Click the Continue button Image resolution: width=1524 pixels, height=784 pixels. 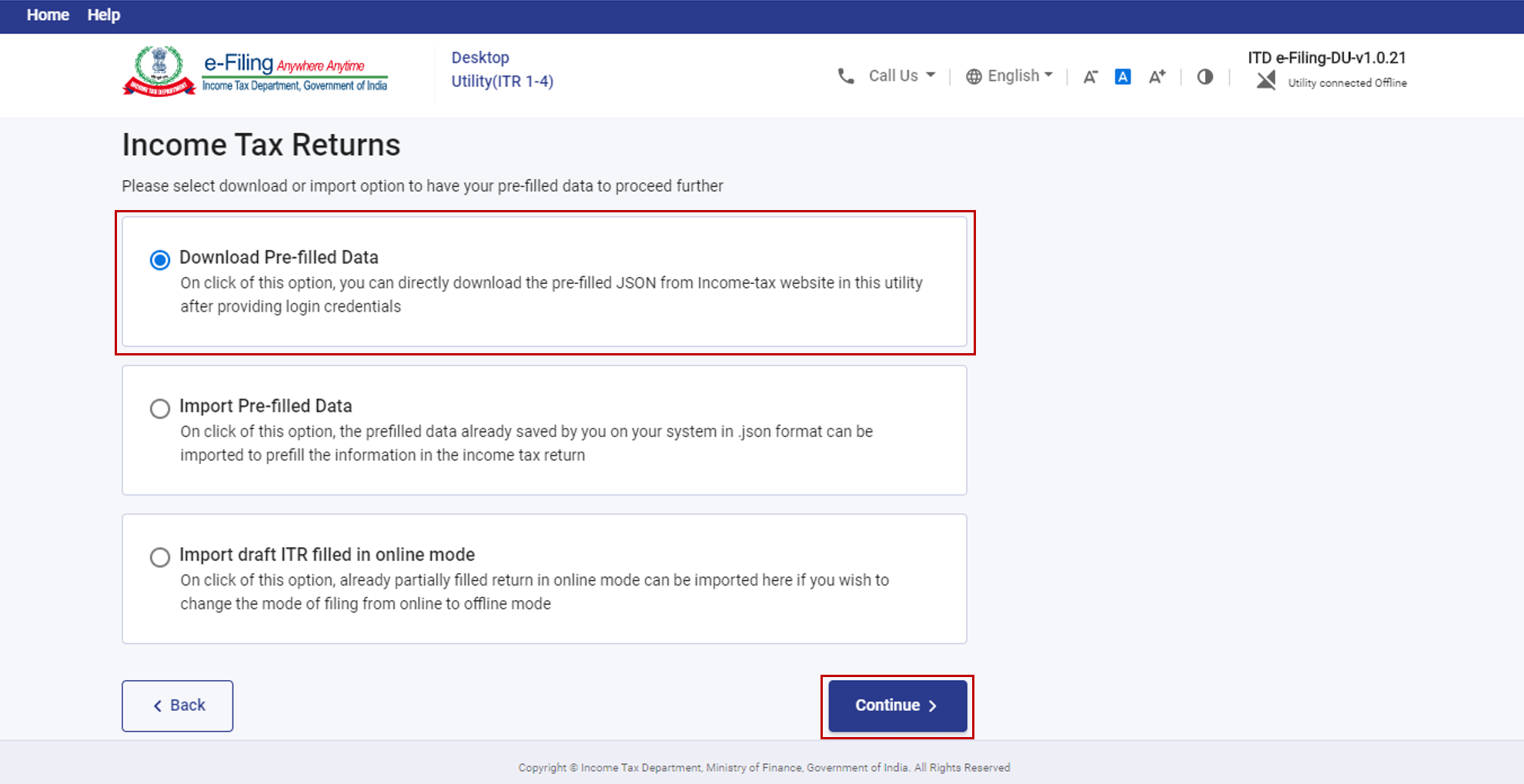[x=896, y=705]
